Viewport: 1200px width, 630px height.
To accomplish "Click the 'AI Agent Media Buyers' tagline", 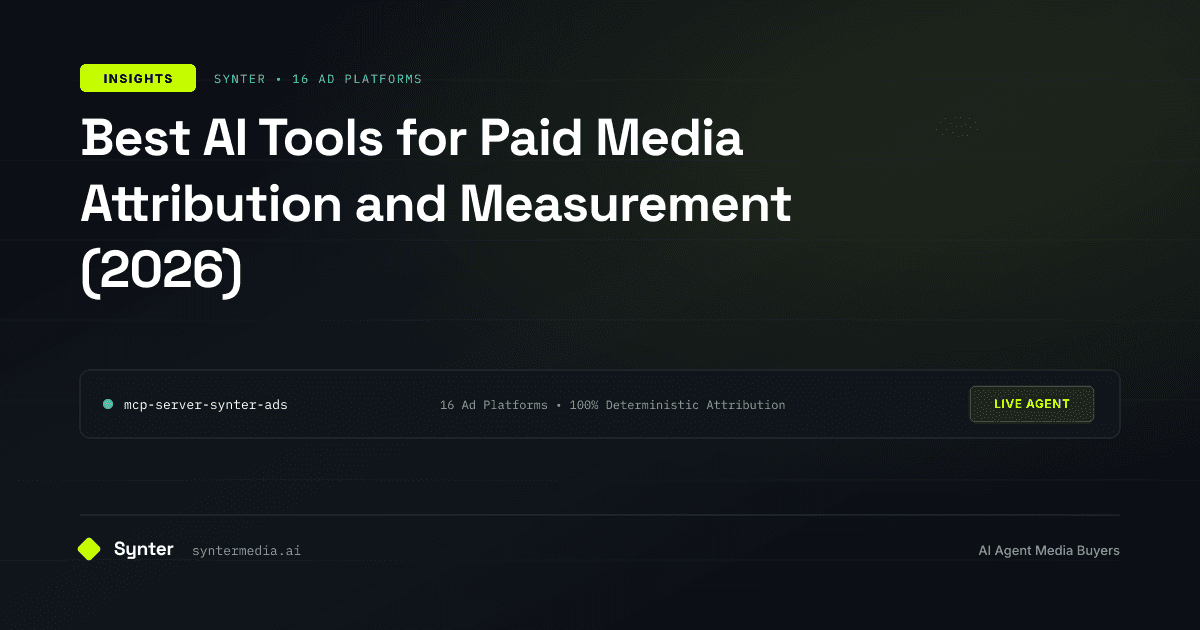I will tap(1049, 550).
